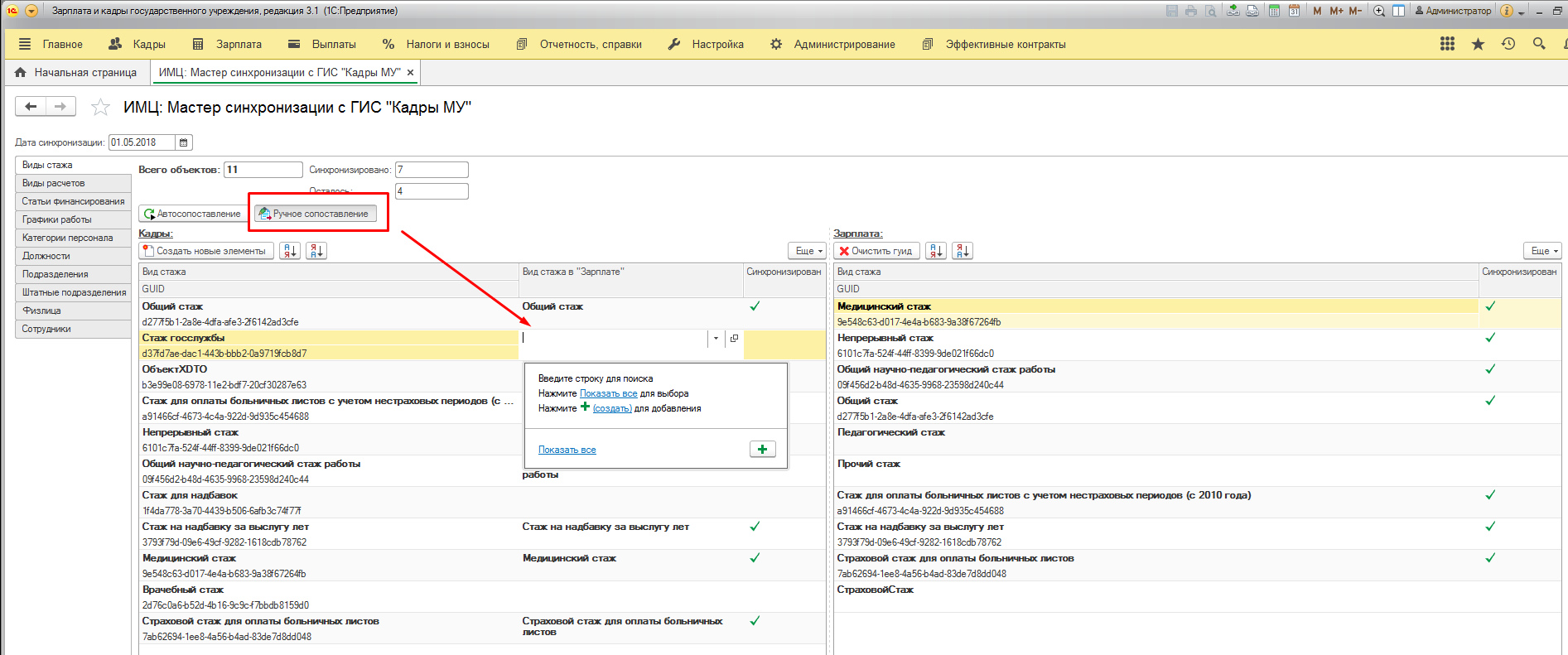The image size is (1568, 655).
Task: Click the open-form icon in edited cell
Action: (734, 338)
